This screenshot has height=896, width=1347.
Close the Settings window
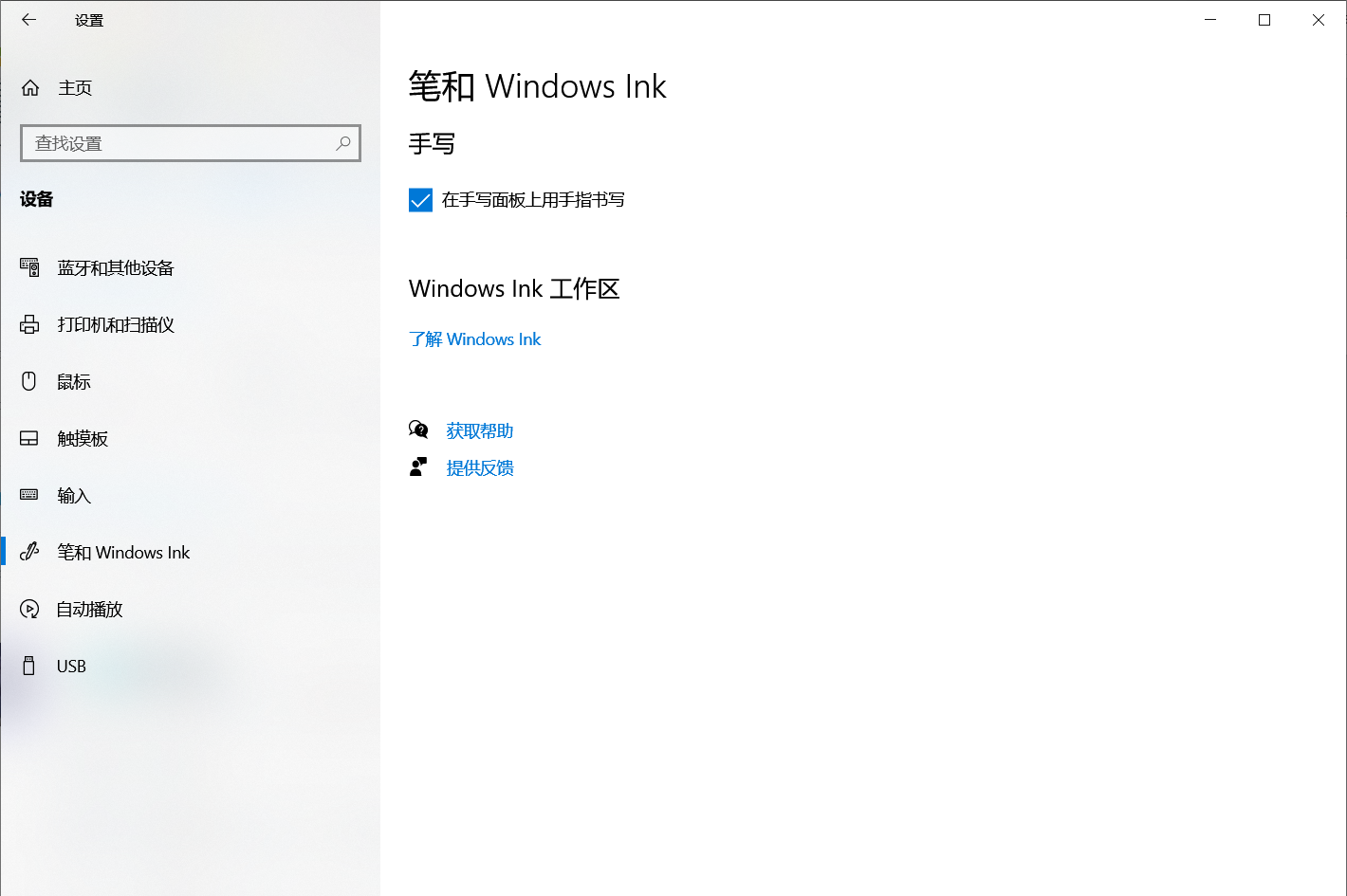tap(1319, 20)
